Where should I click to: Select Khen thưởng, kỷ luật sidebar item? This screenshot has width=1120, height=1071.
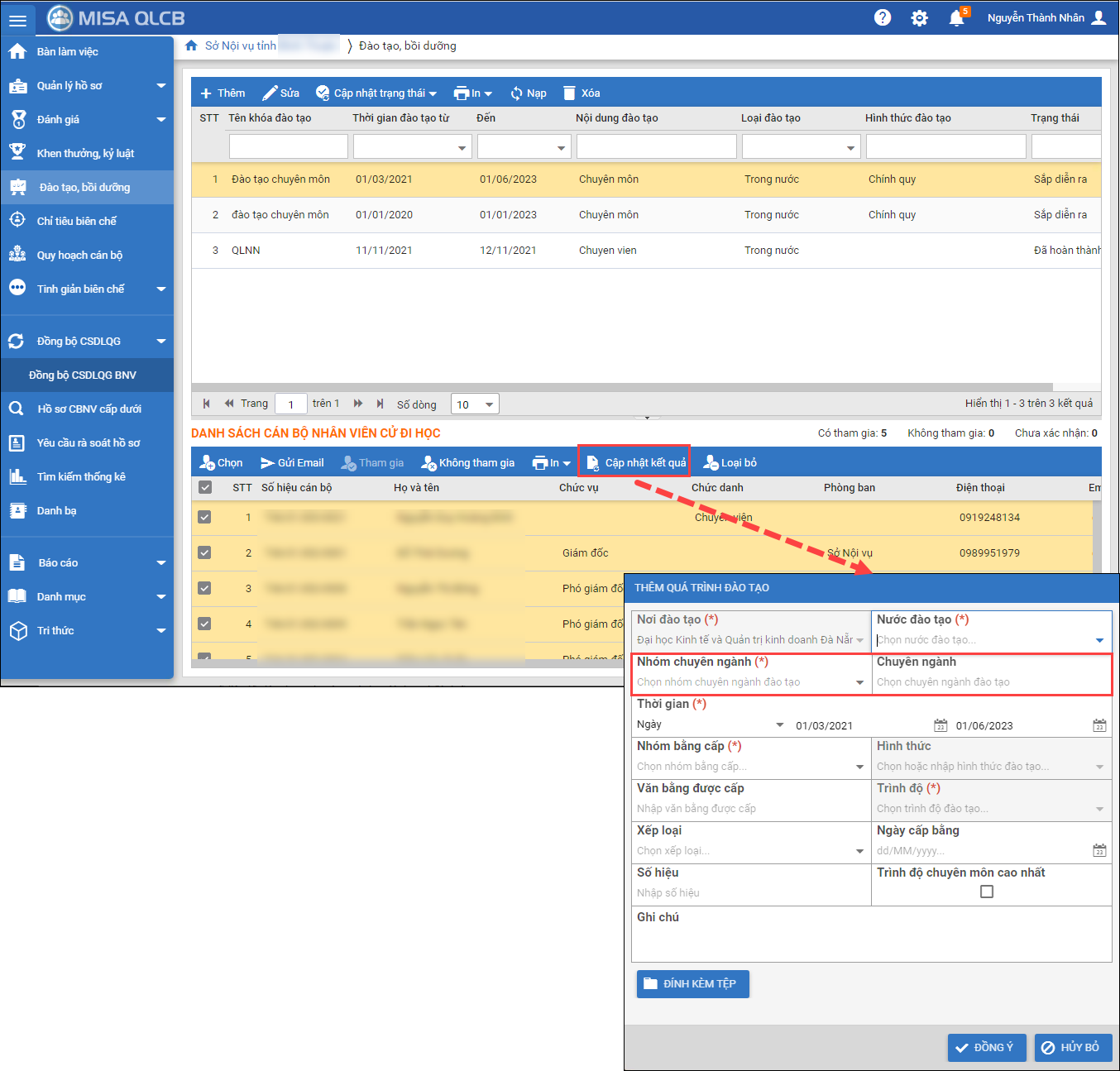pos(85,153)
